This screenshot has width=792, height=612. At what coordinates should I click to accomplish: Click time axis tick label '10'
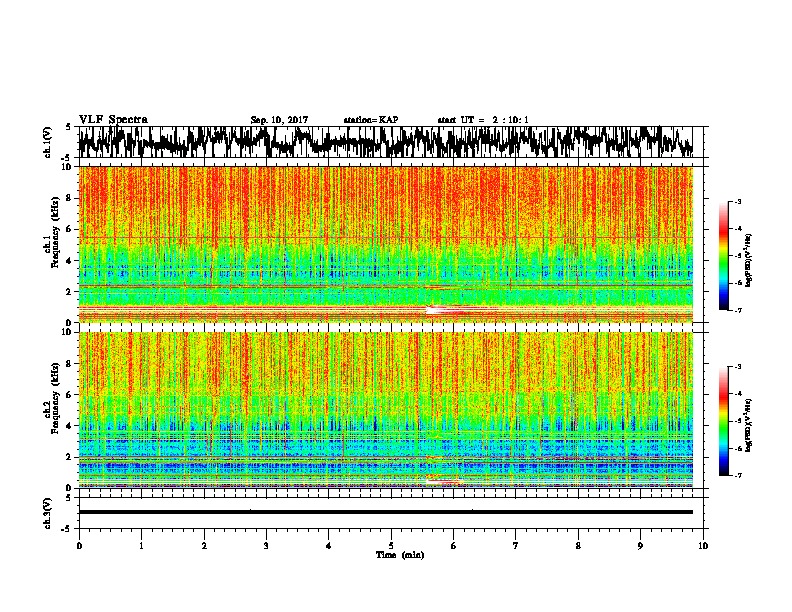(703, 545)
